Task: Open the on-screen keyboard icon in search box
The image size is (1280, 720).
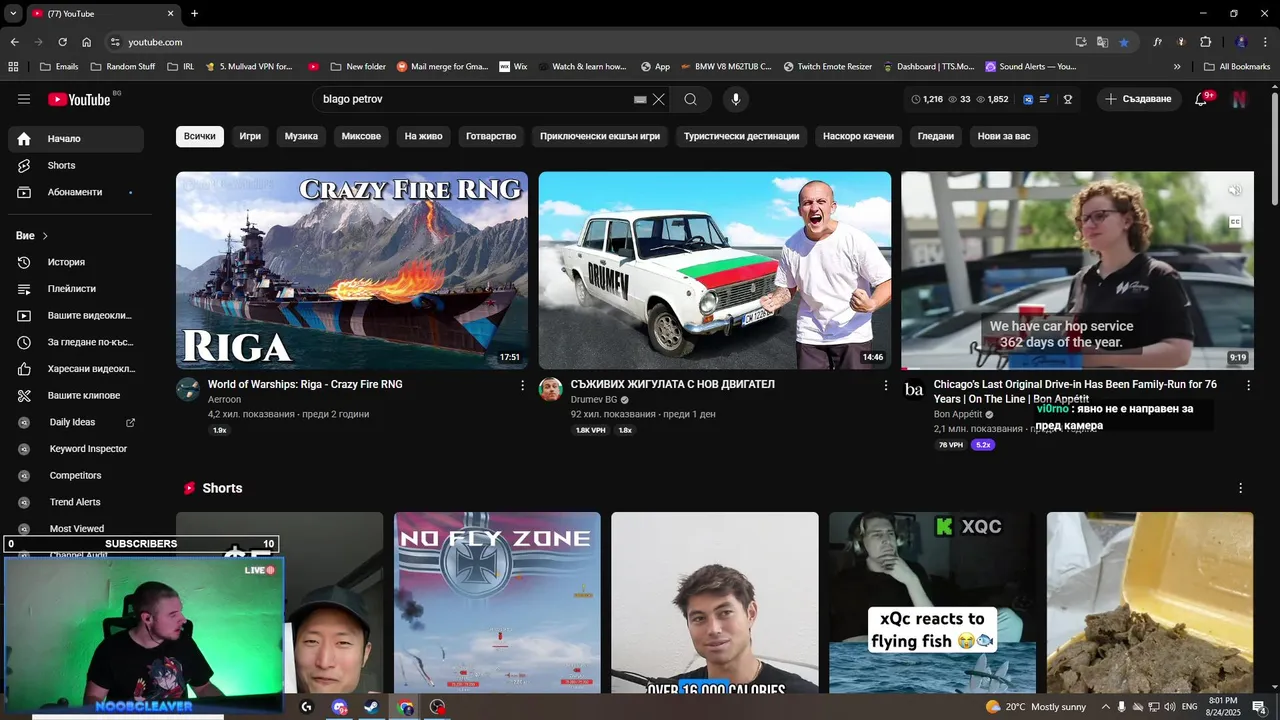Action: [x=640, y=99]
